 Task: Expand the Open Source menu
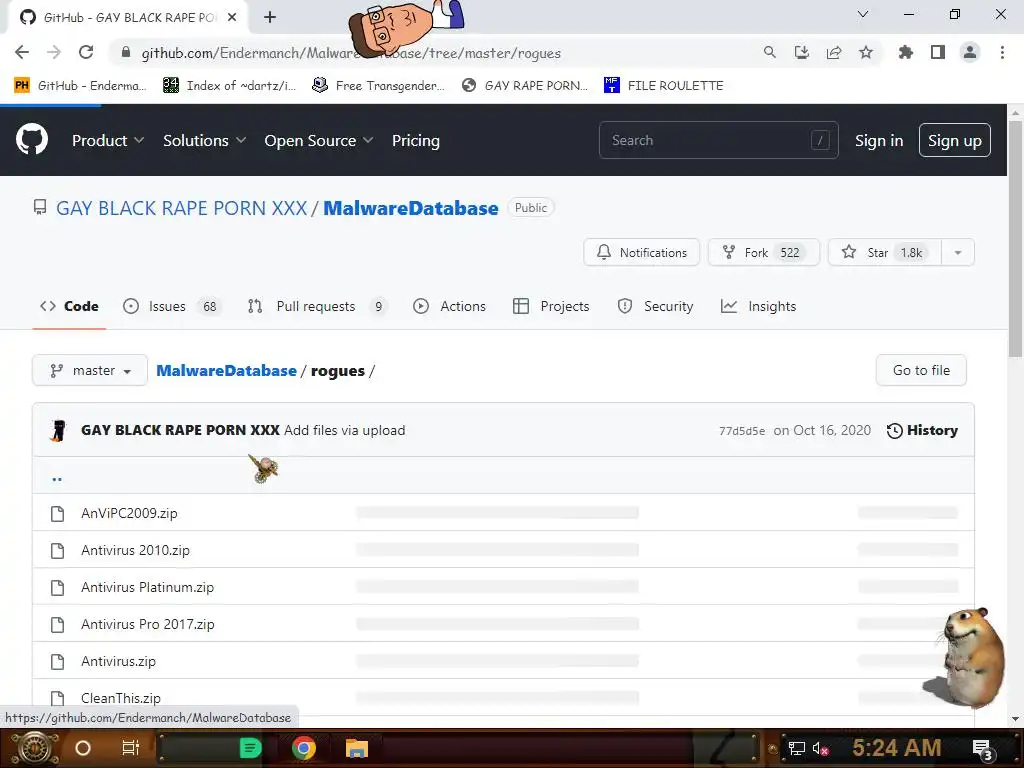(319, 140)
